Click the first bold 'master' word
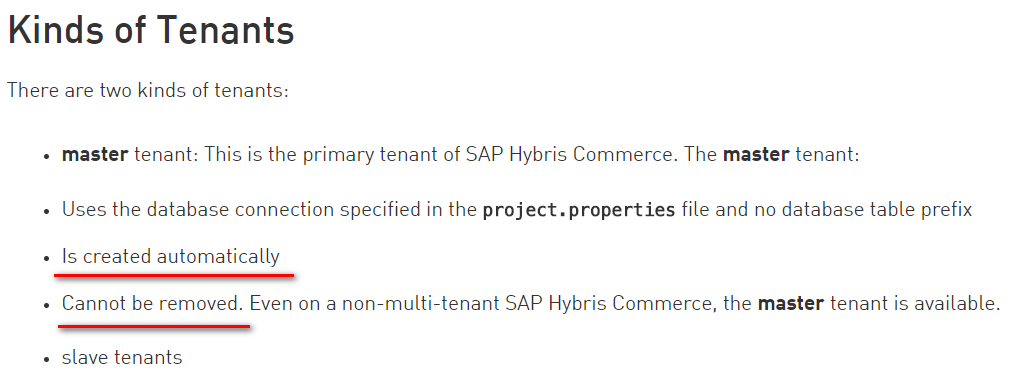Screen dimensions: 1033x373 pyautogui.click(x=95, y=155)
